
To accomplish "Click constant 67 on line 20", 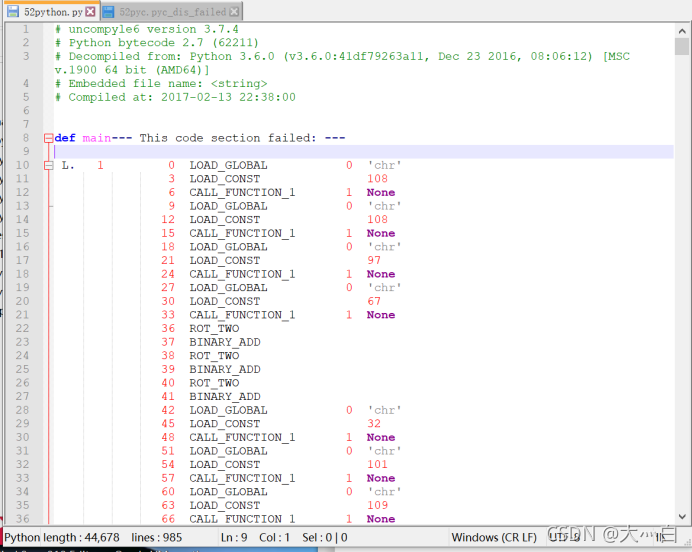I will point(374,301).
